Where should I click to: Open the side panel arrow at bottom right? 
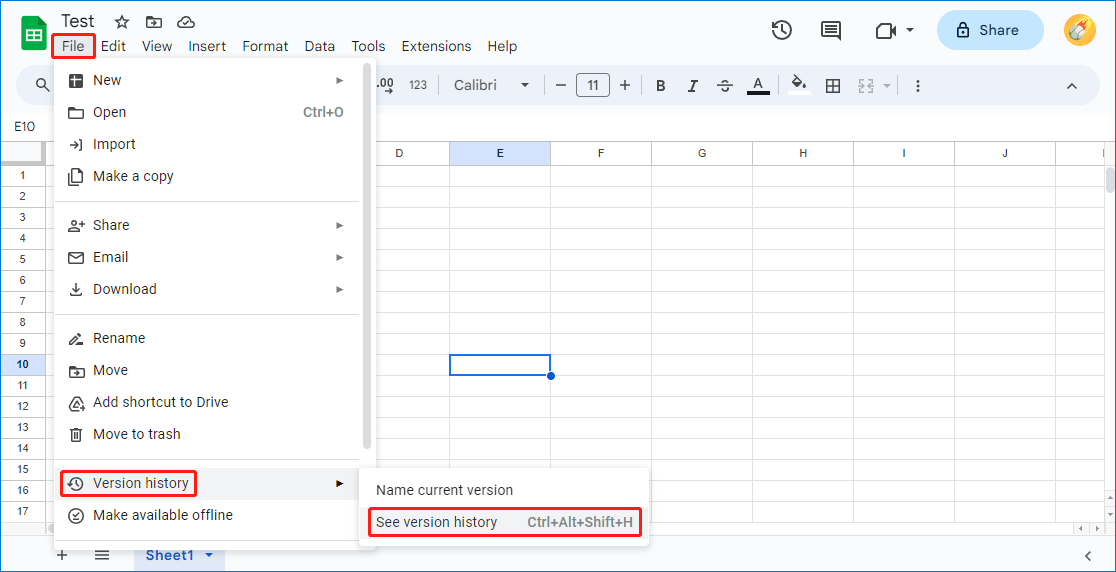pos(1088,556)
